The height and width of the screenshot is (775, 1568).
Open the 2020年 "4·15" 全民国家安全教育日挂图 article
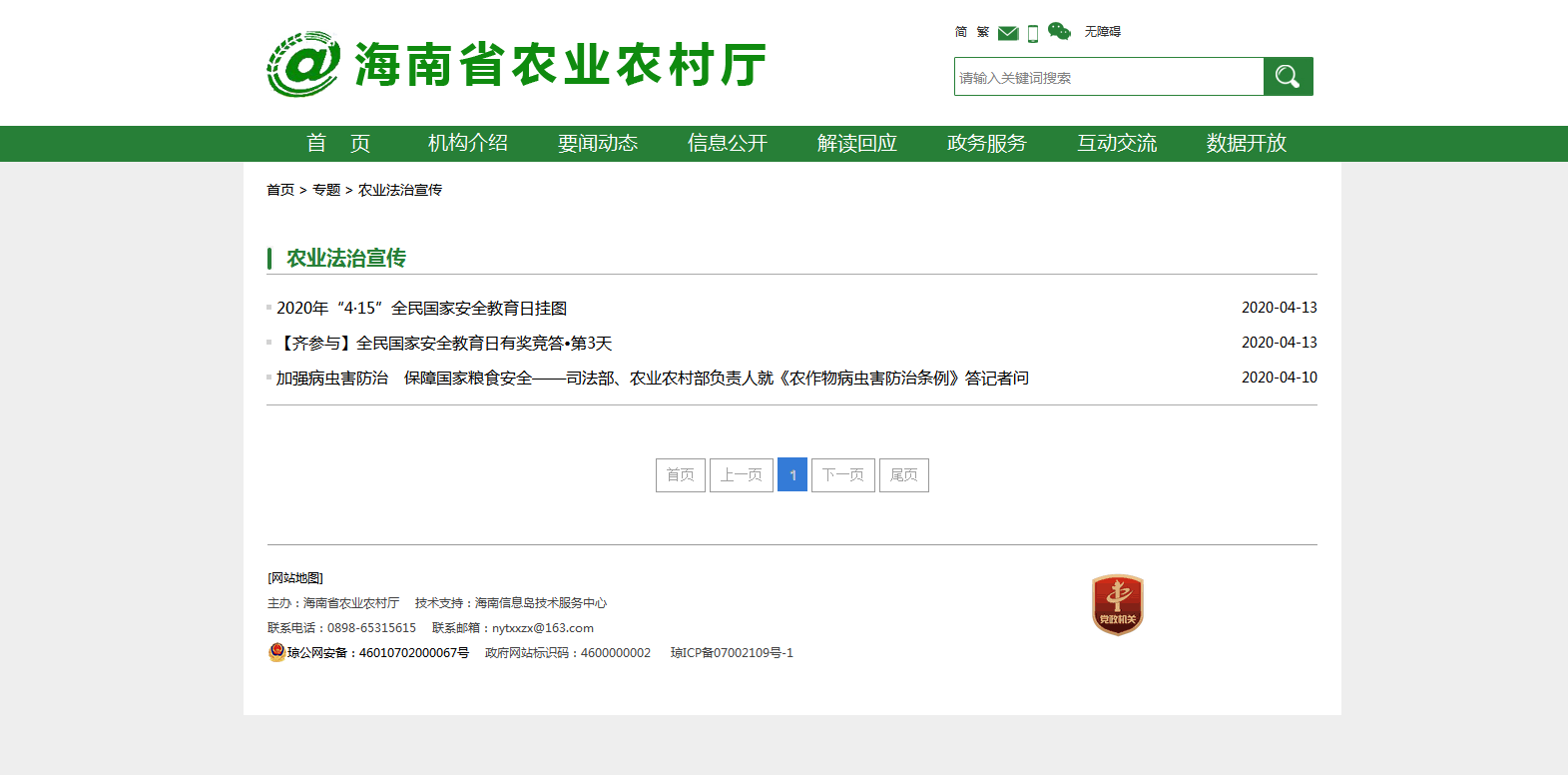pyautogui.click(x=421, y=308)
